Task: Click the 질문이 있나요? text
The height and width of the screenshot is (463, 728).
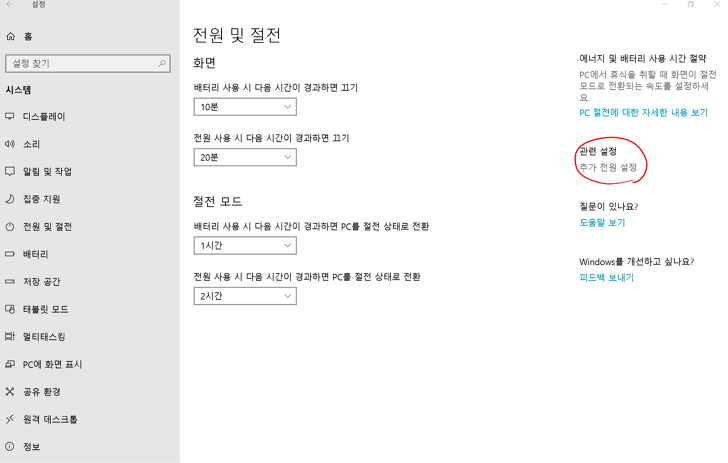Action: point(609,206)
